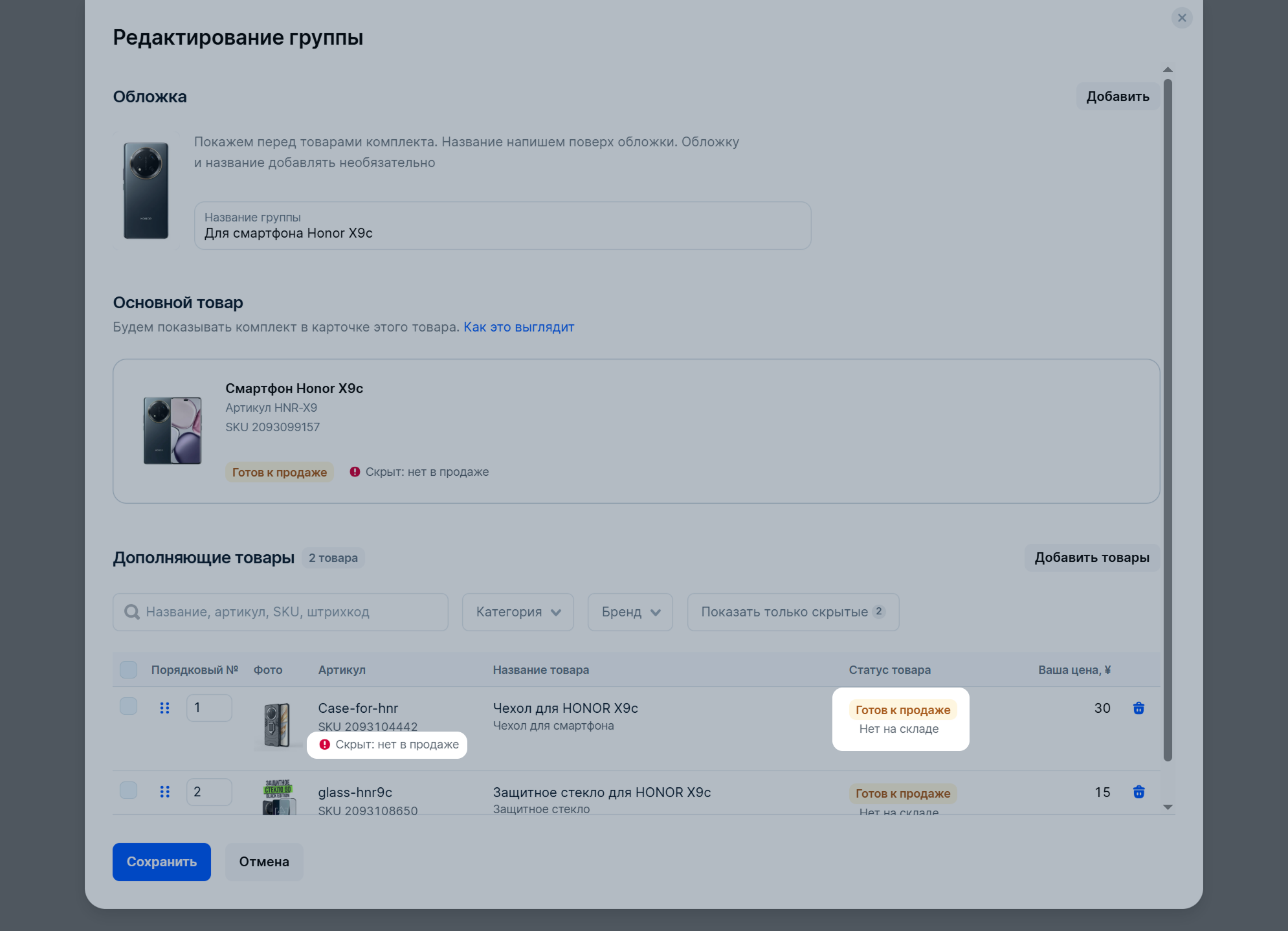Click the dialog vertical scrollbar thumb
Screen dimensions: 1288x931
pos(1168,420)
